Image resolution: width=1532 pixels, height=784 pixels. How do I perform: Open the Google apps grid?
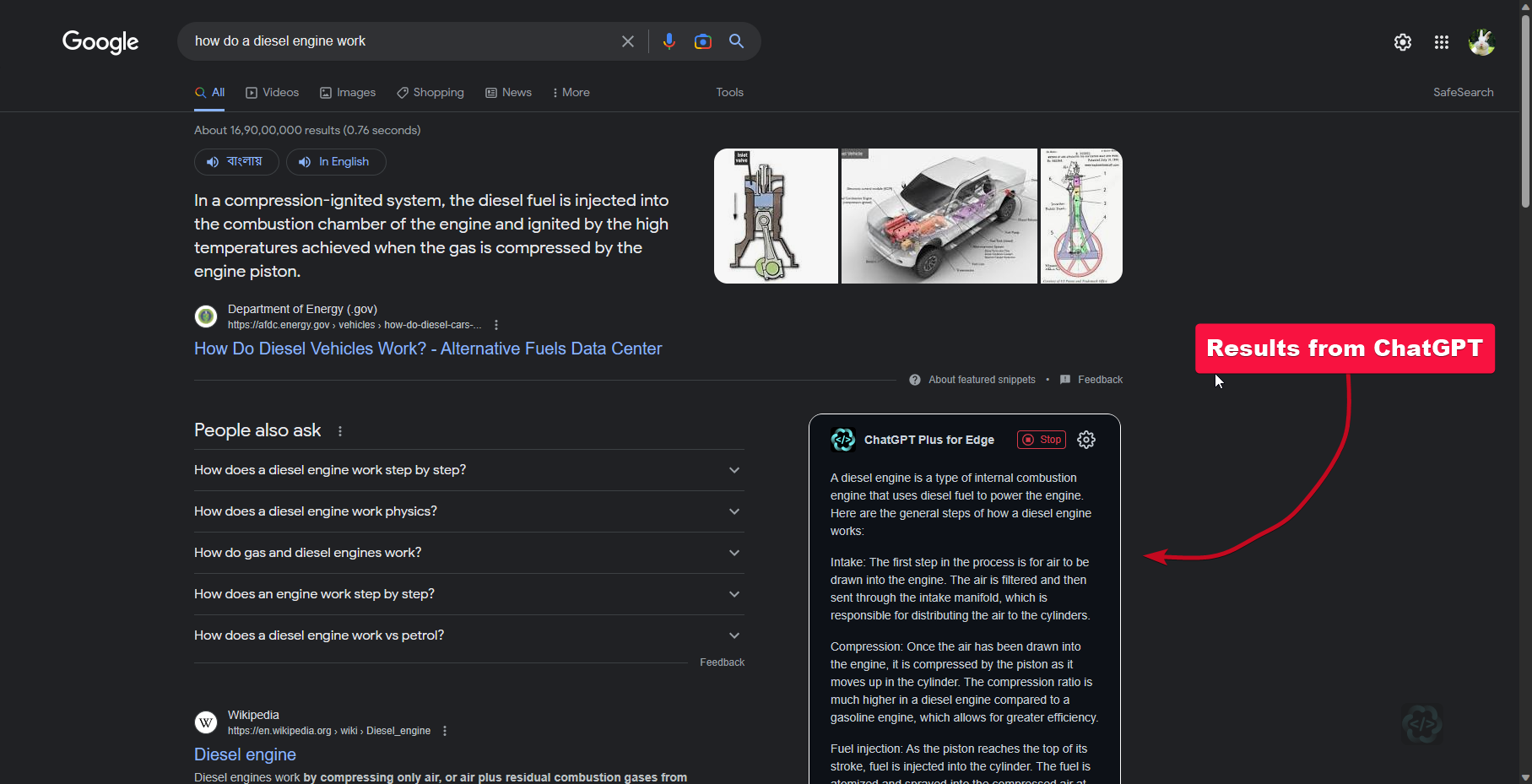click(x=1442, y=42)
